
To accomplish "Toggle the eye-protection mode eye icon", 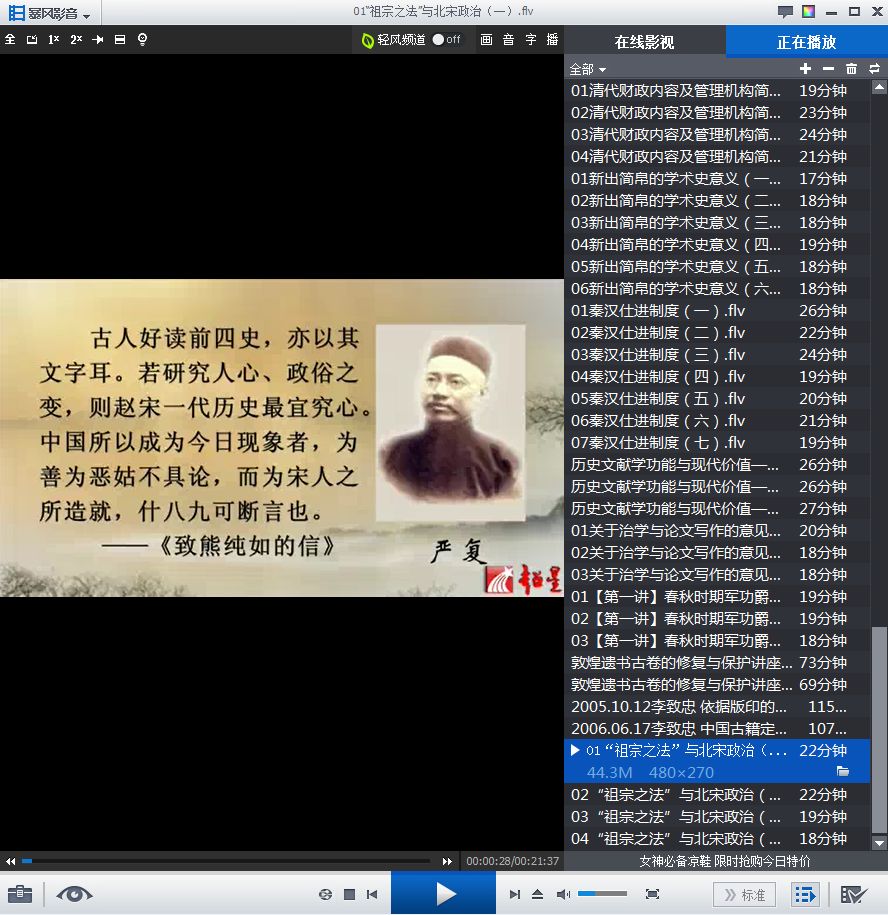I will [74, 894].
